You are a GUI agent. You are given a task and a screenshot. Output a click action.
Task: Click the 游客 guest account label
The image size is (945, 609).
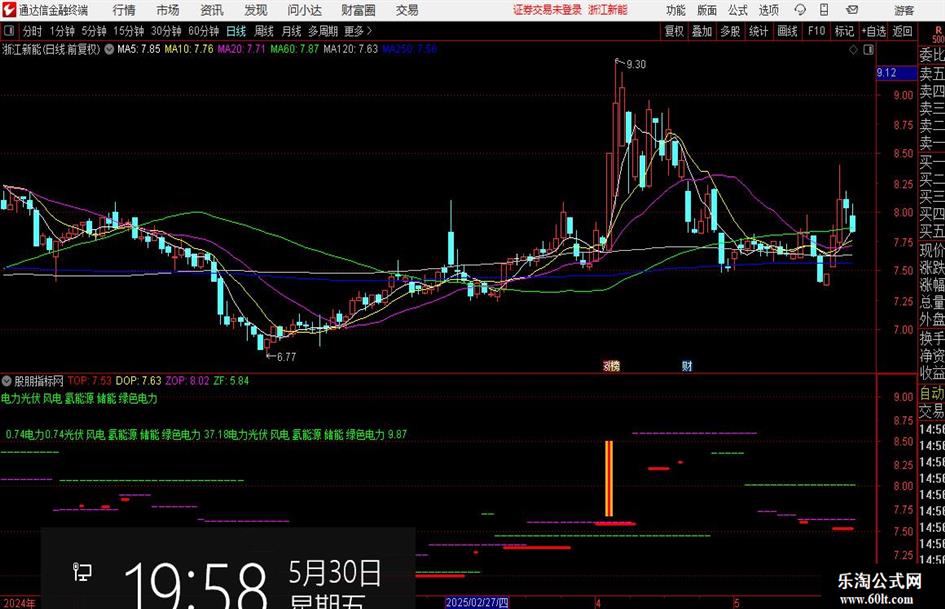(904, 10)
